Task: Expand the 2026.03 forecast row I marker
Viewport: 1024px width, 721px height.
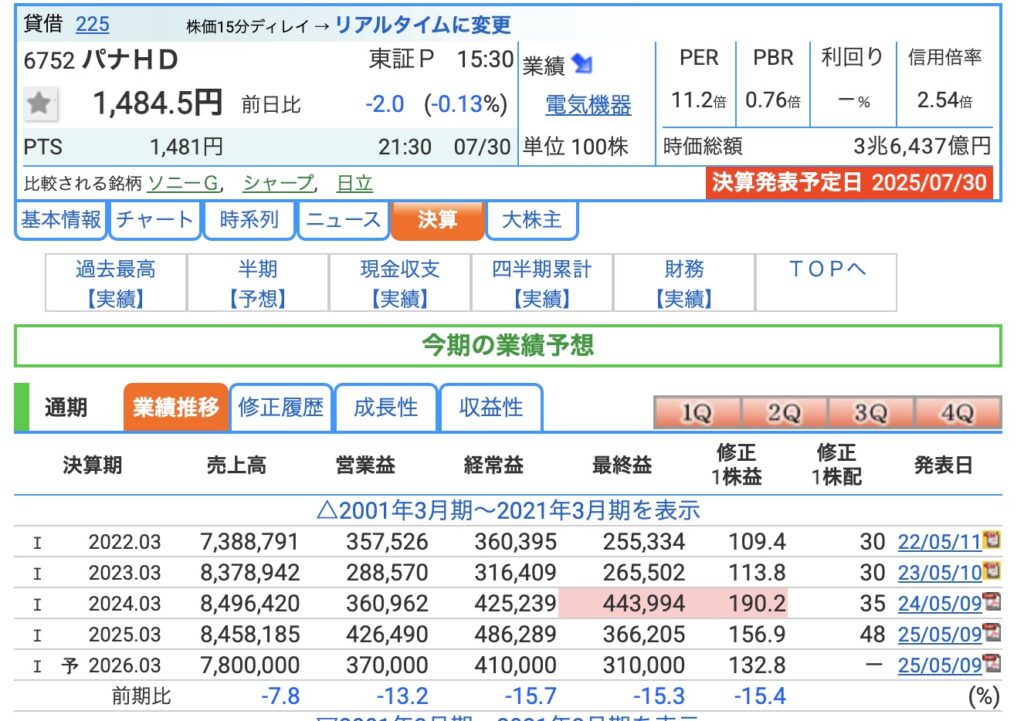Action: coord(37,665)
